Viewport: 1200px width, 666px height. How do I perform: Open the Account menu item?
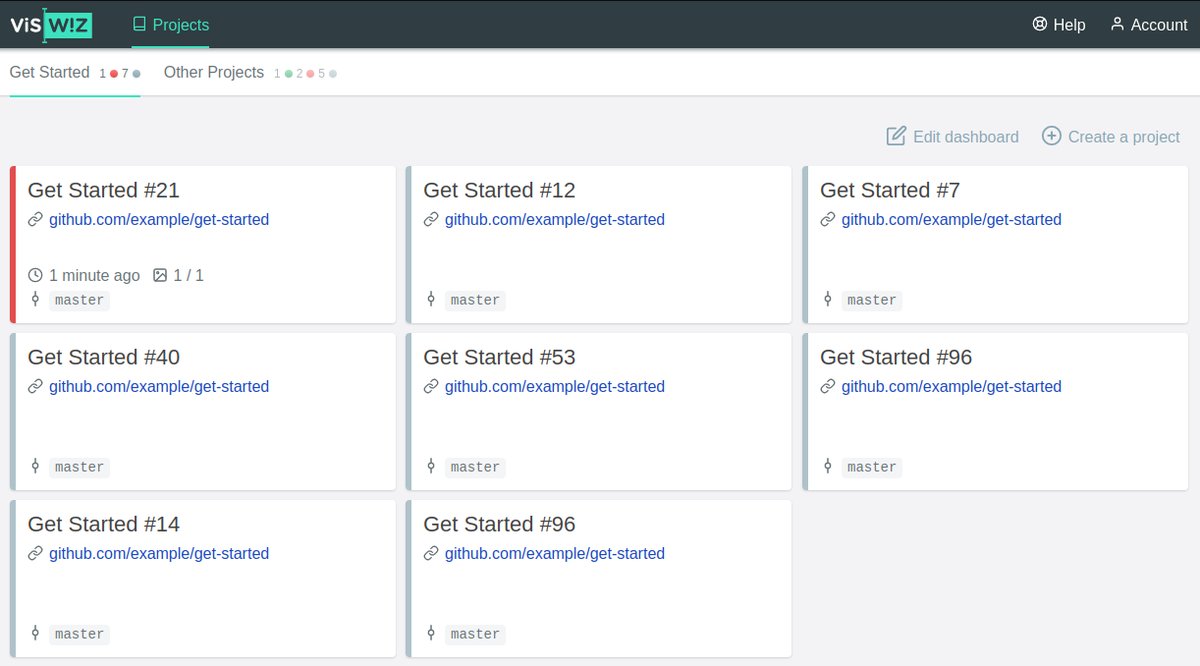pos(1149,24)
